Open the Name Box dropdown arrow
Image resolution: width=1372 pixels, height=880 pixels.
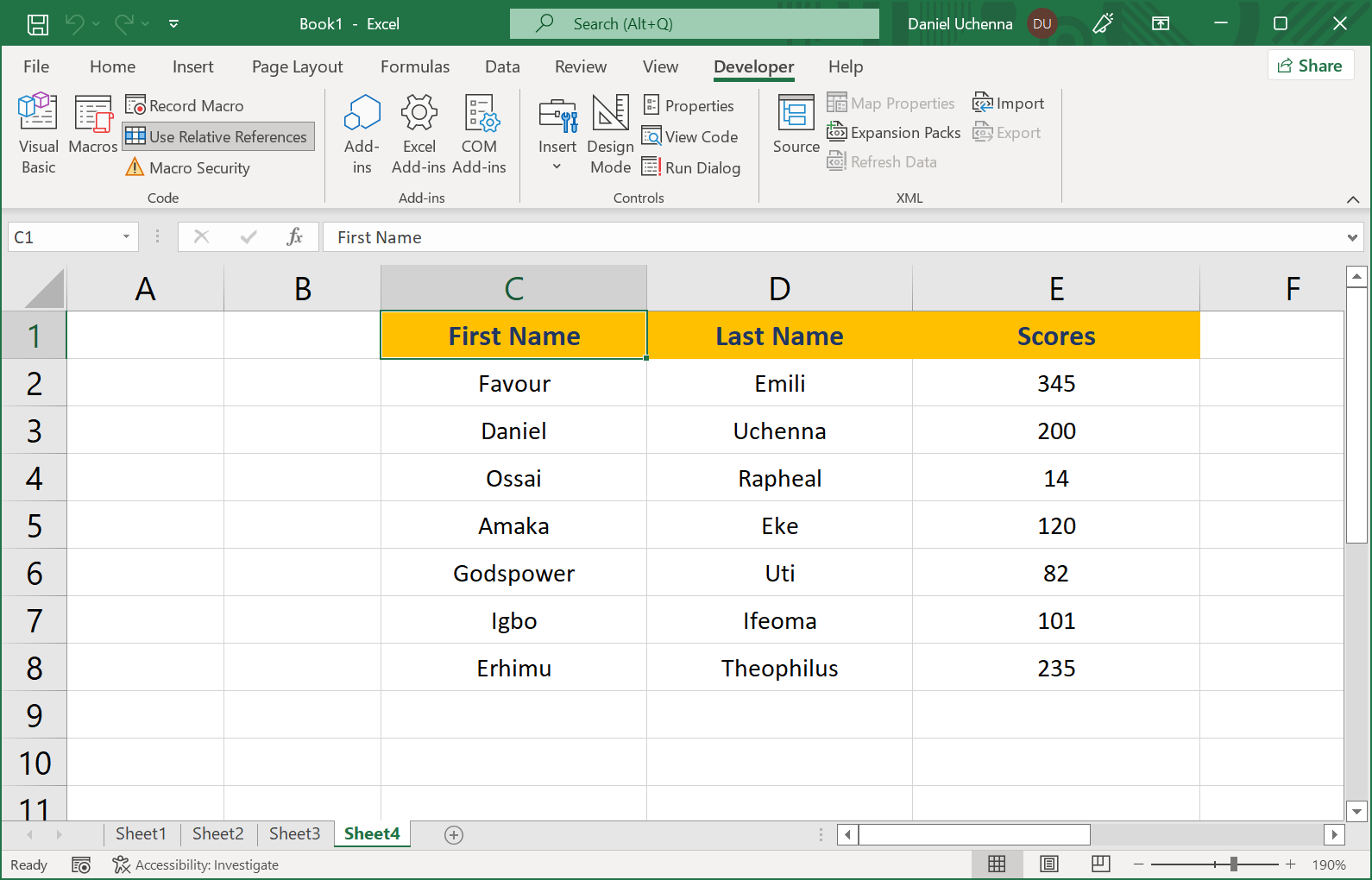click(126, 237)
